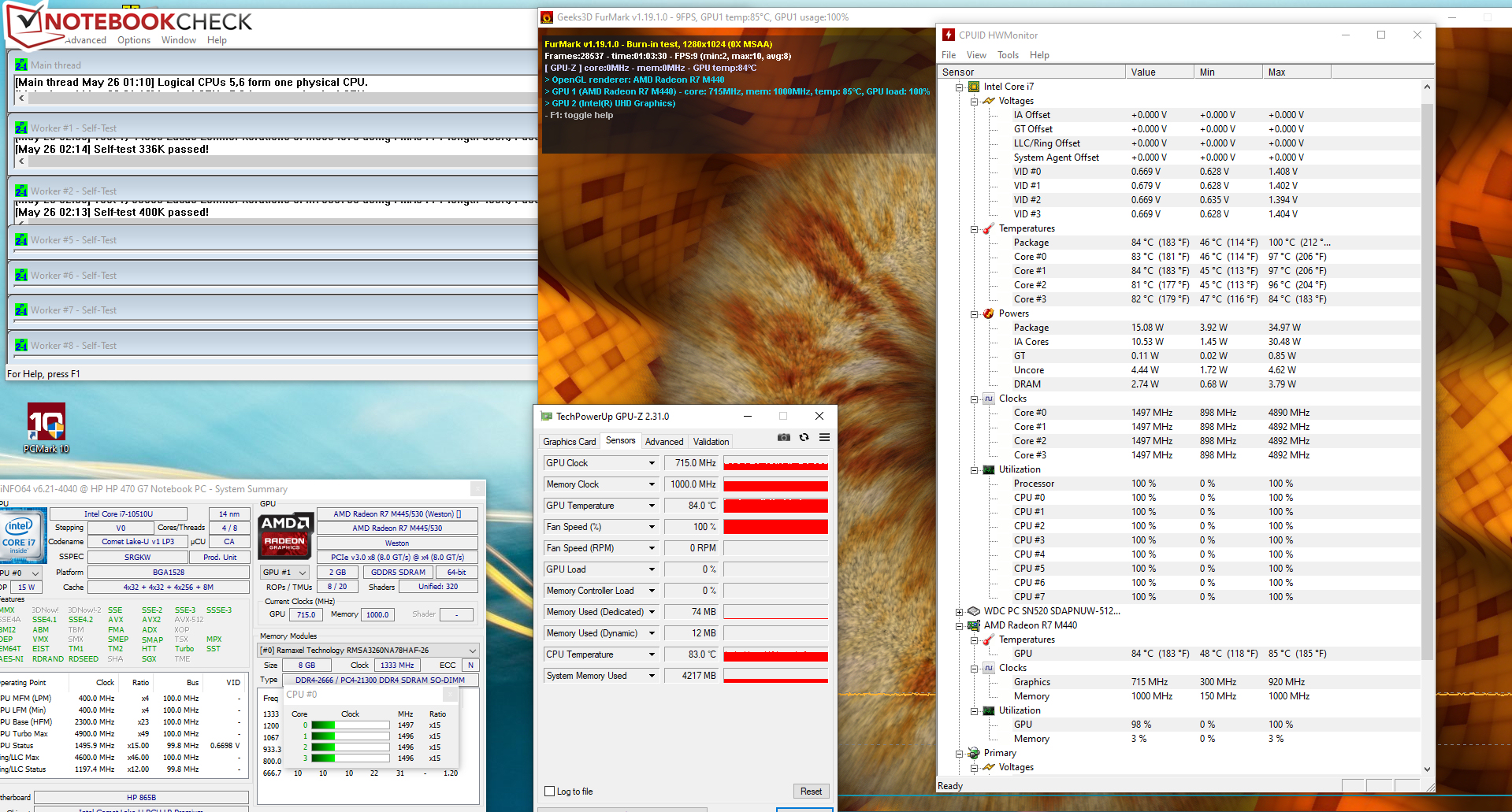Click the Core 3 clock bar in CPU #0 popup
Image resolution: width=1512 pixels, height=812 pixels.
[351, 758]
